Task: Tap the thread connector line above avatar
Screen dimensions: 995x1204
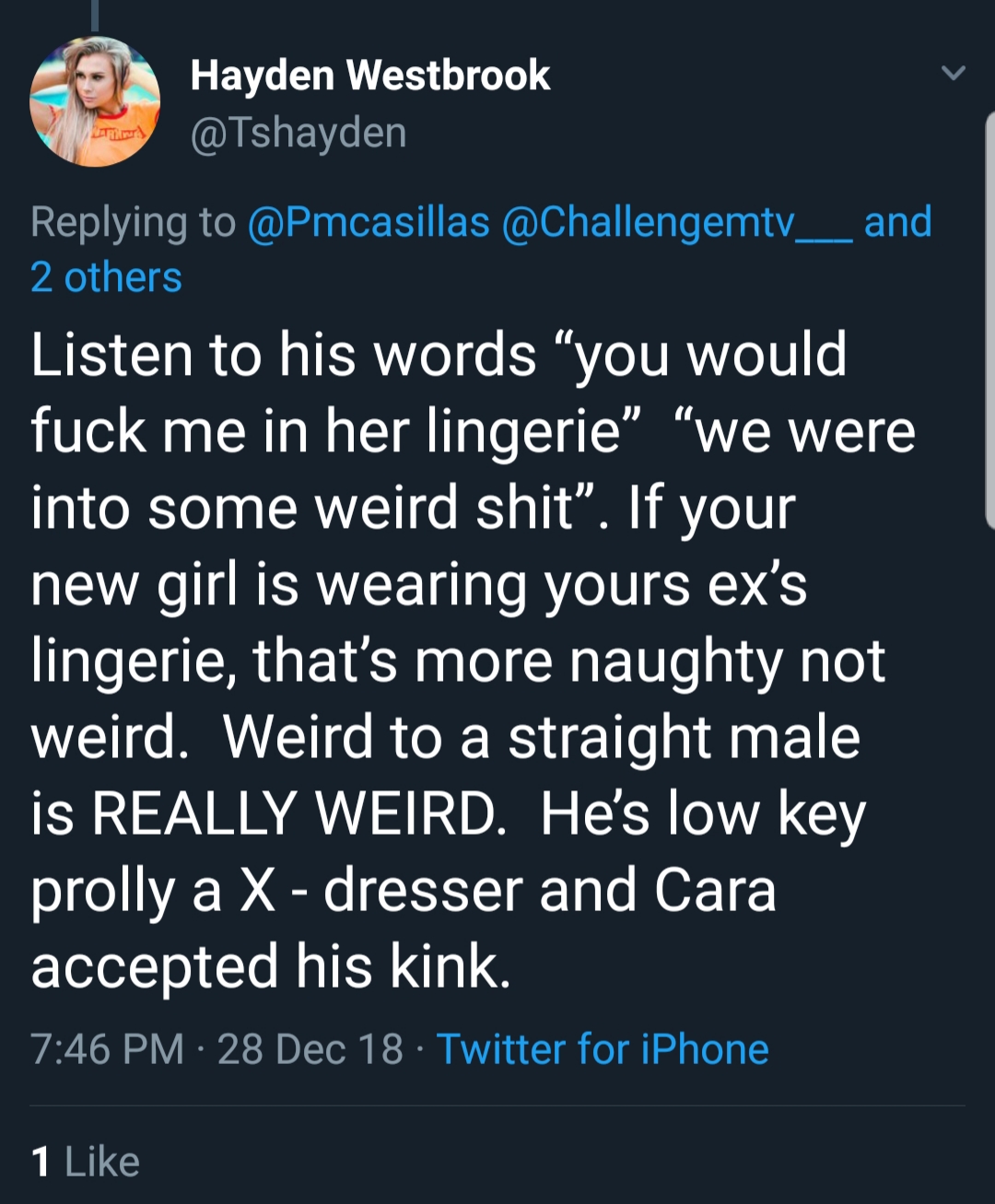Action: click(95, 14)
